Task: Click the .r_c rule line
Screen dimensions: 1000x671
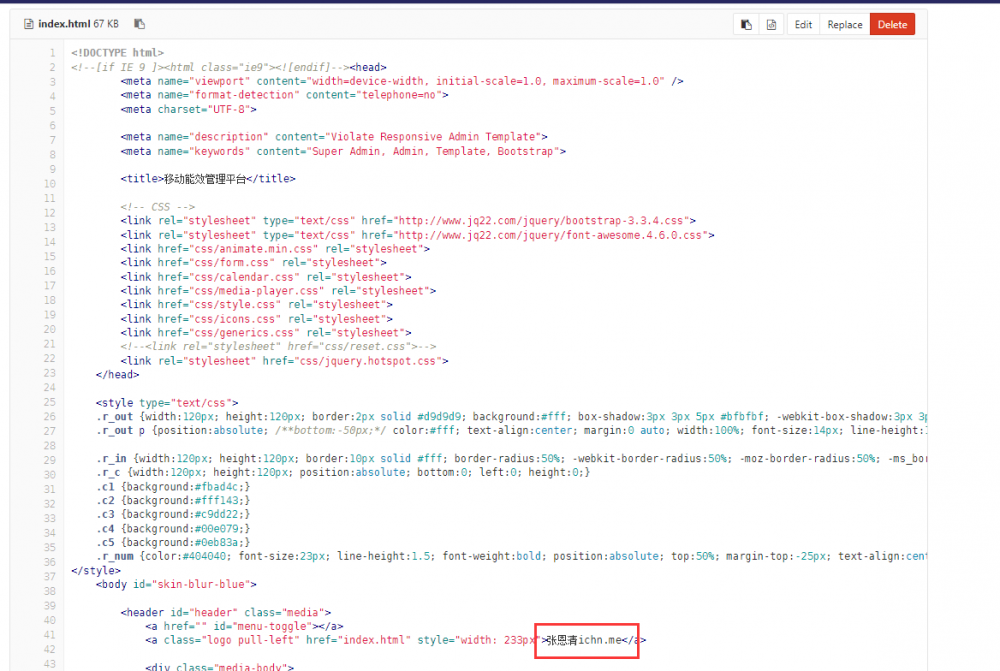Action: (x=343, y=473)
